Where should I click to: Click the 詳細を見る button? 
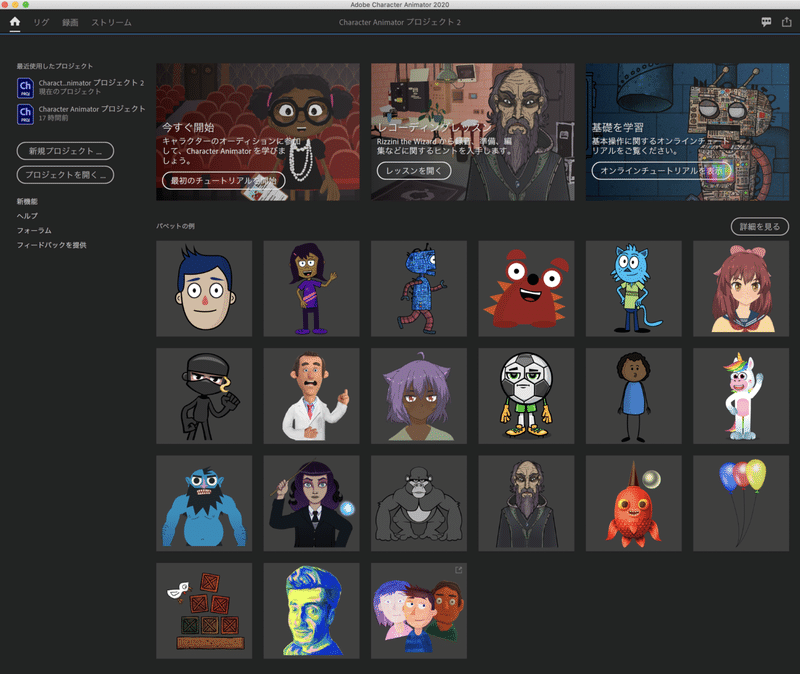tap(760, 227)
